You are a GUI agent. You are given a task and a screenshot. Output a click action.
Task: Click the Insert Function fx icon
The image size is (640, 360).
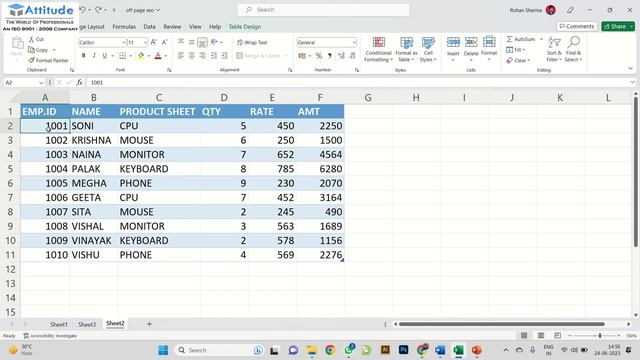click(80, 82)
